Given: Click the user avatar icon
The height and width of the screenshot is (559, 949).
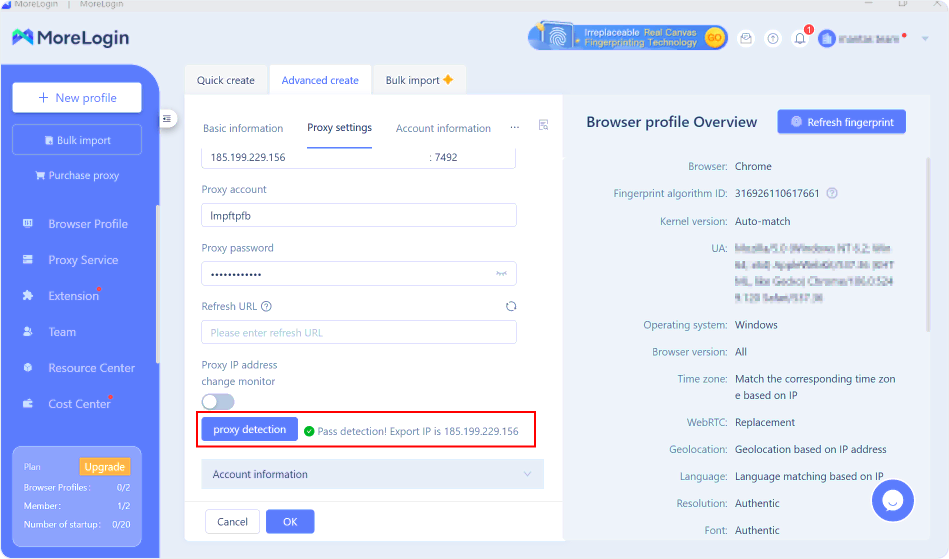Looking at the screenshot, I should 827,39.
